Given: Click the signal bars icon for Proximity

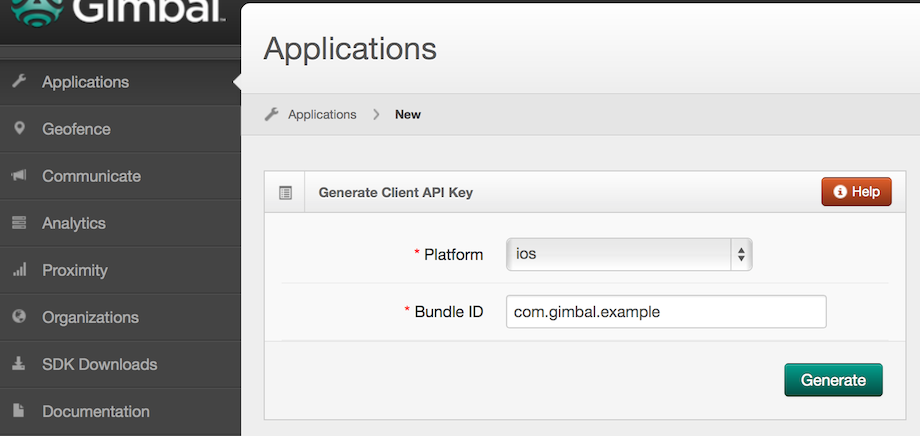Looking at the screenshot, I should (x=19, y=269).
